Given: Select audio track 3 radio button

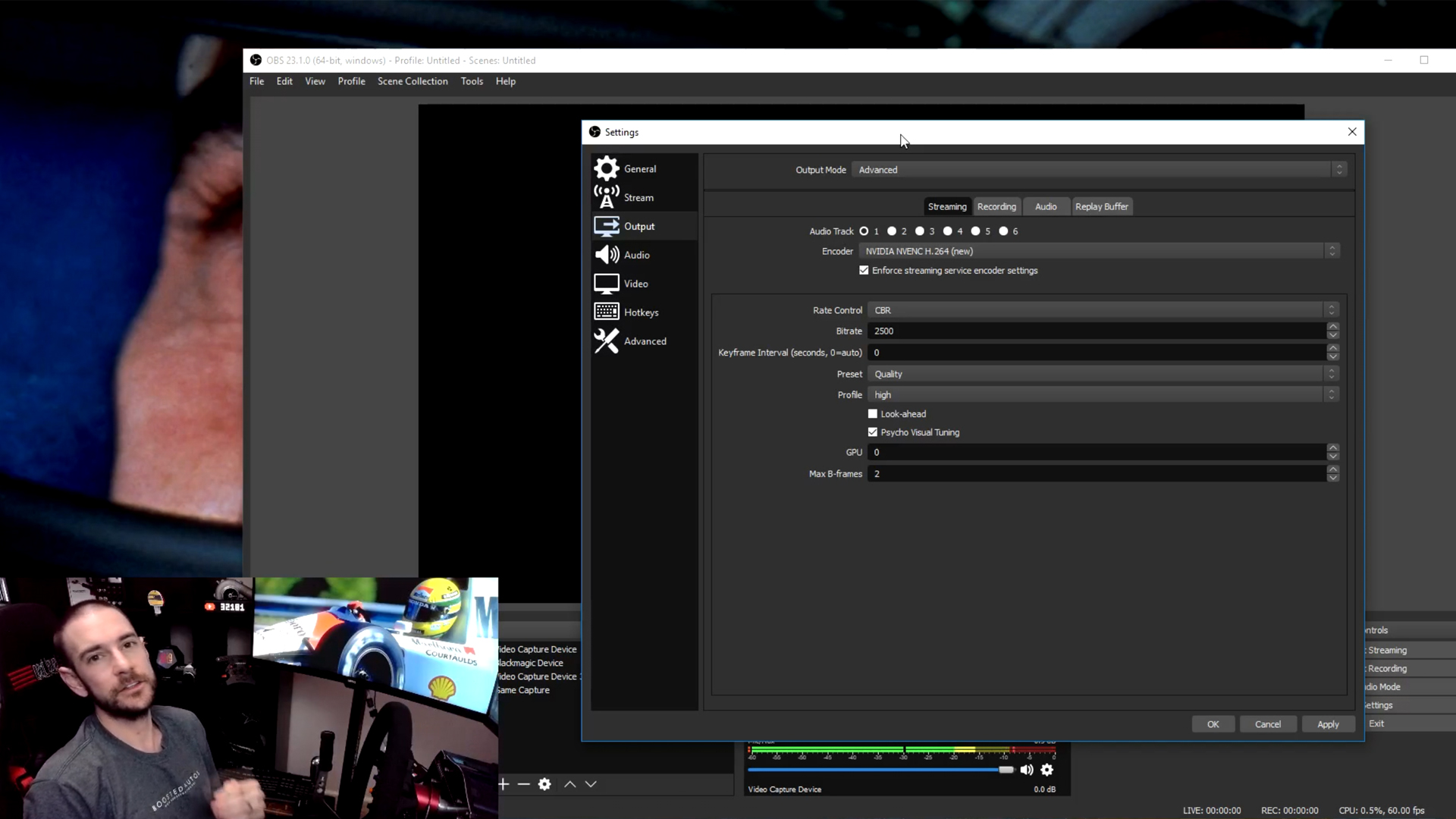Looking at the screenshot, I should (x=920, y=231).
